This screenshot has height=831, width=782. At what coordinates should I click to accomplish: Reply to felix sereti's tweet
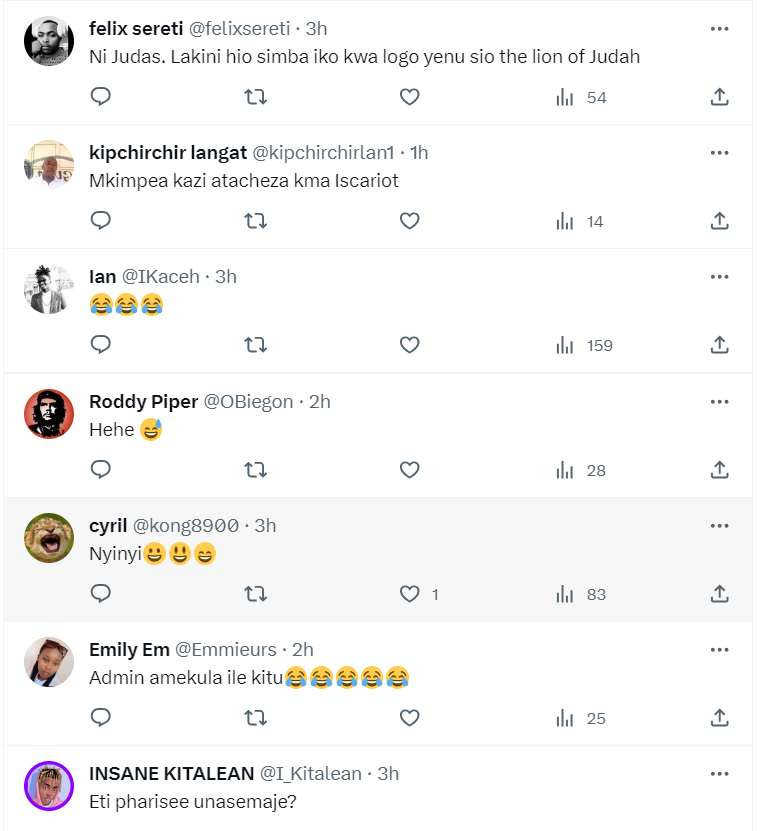pyautogui.click(x=100, y=97)
